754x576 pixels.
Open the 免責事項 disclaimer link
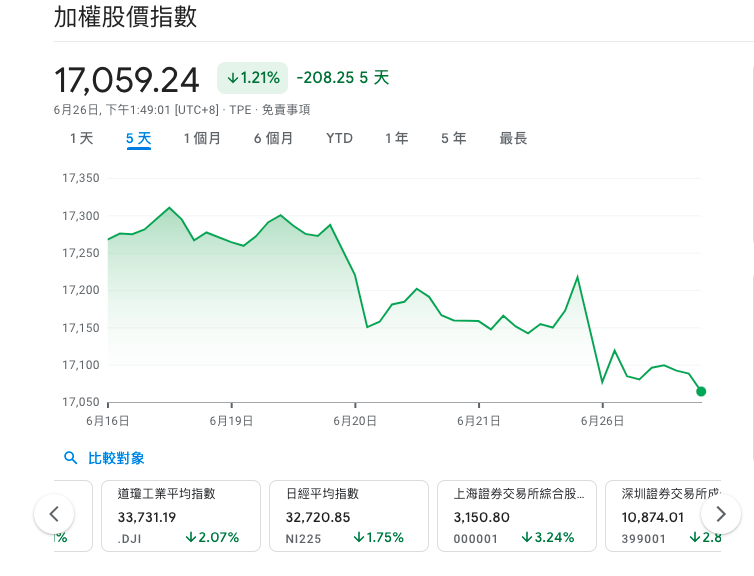pyautogui.click(x=286, y=110)
